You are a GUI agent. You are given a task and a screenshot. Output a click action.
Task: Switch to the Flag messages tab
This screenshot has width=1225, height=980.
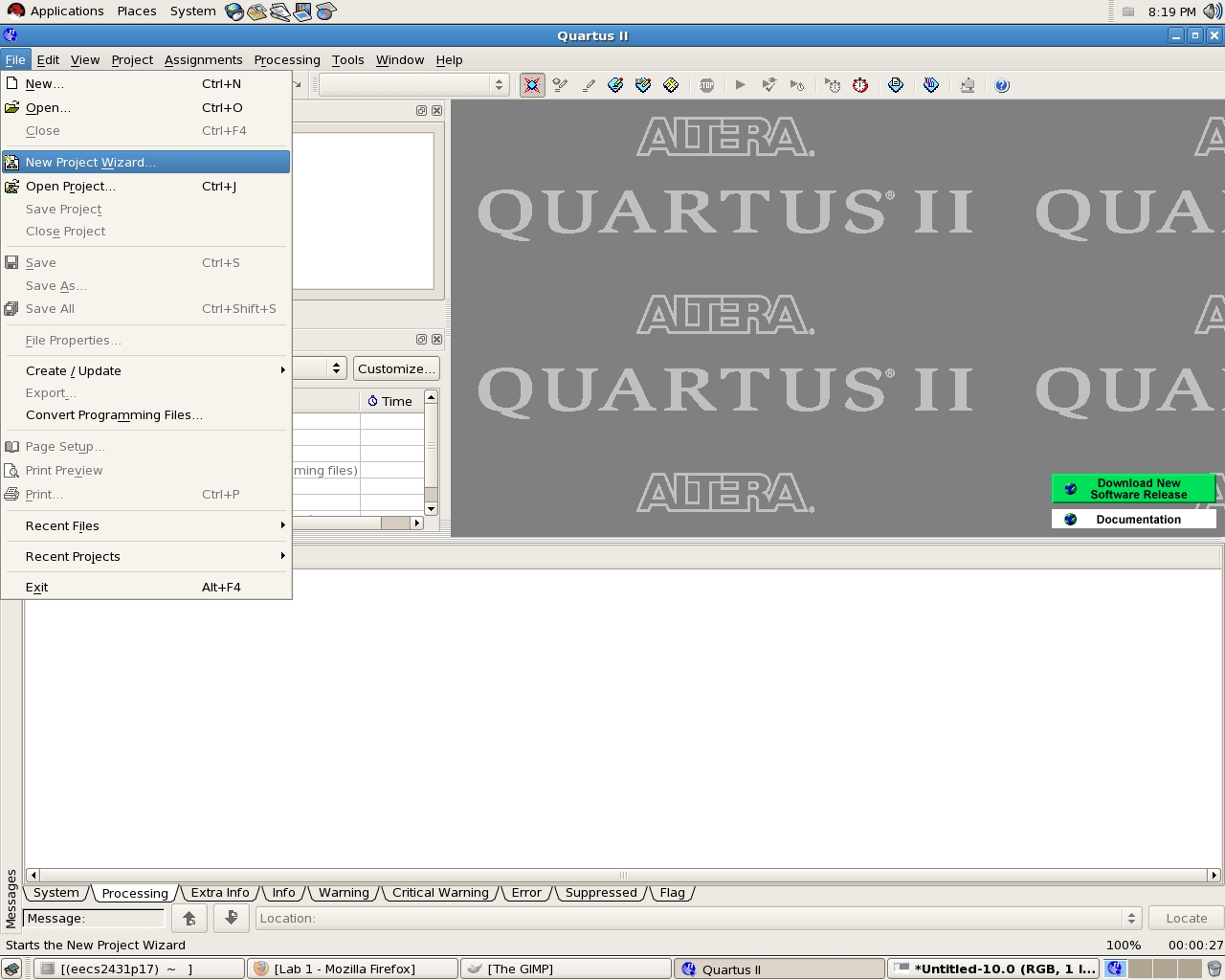point(673,892)
